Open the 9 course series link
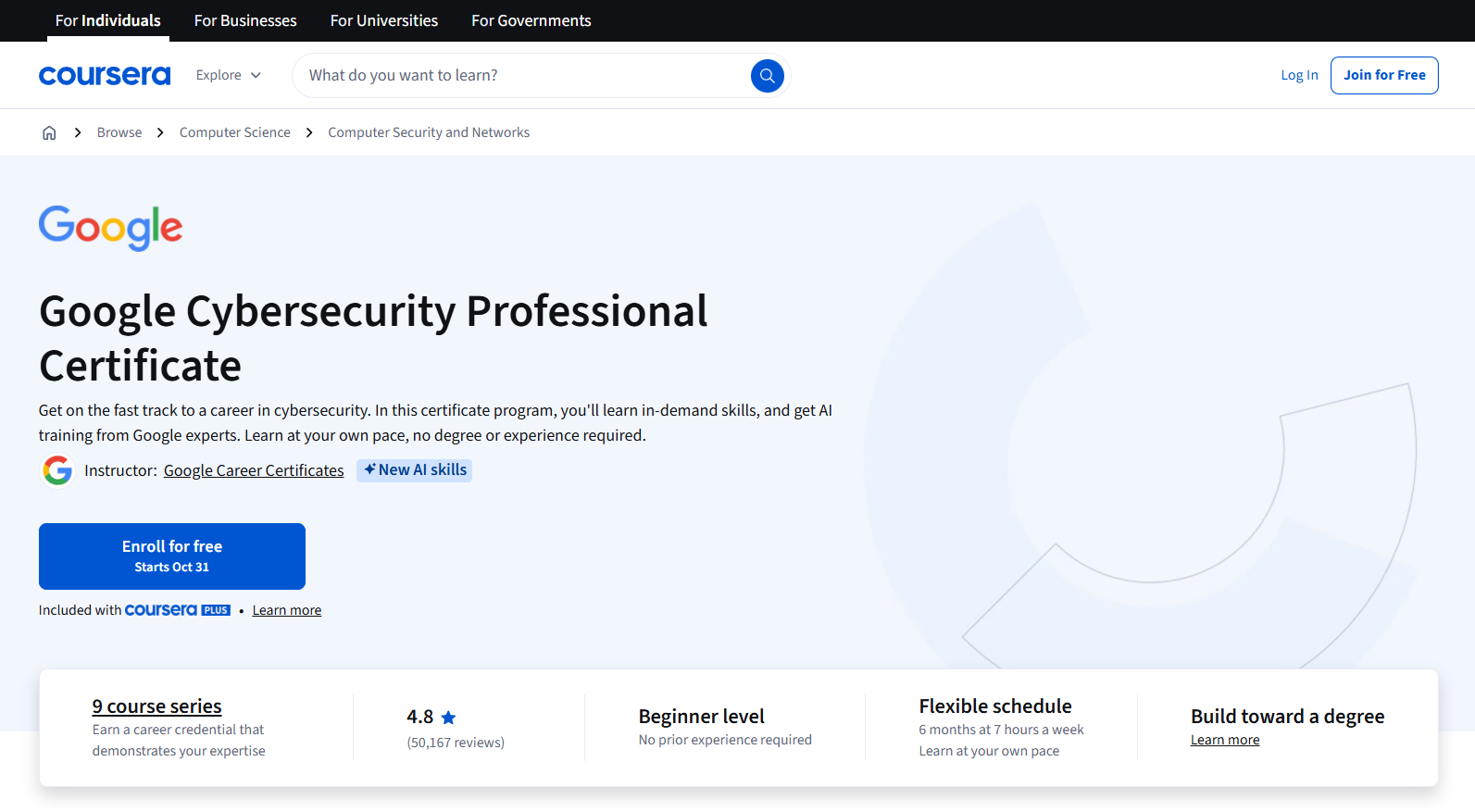Image resolution: width=1475 pixels, height=812 pixels. pos(156,706)
